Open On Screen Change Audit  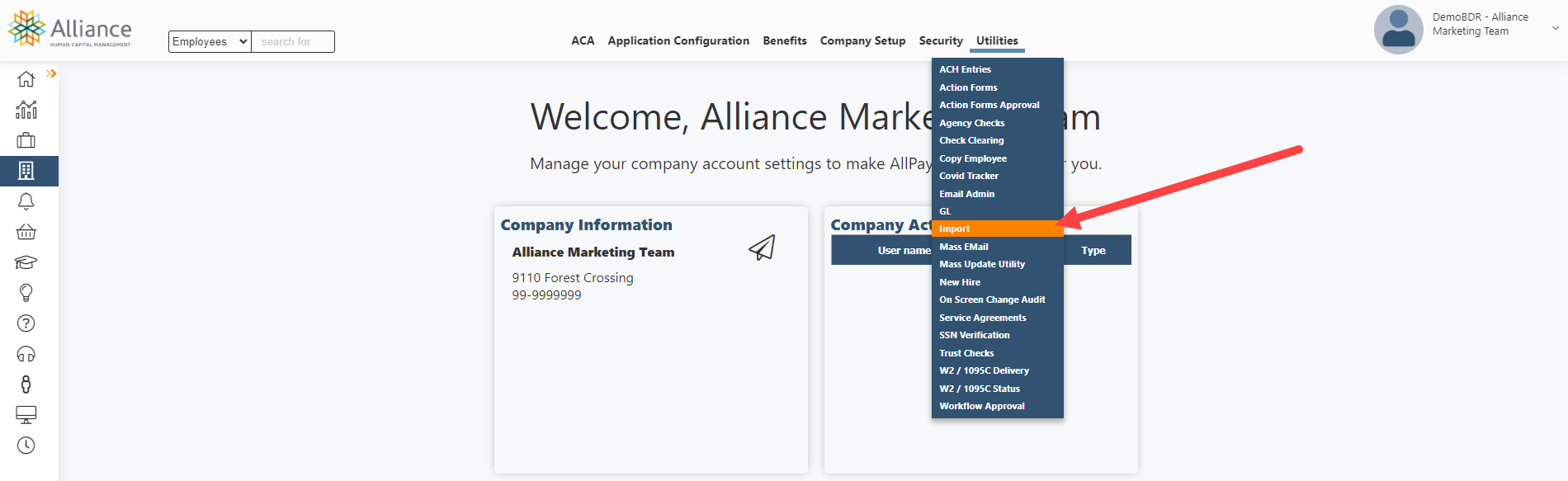pyautogui.click(x=998, y=299)
